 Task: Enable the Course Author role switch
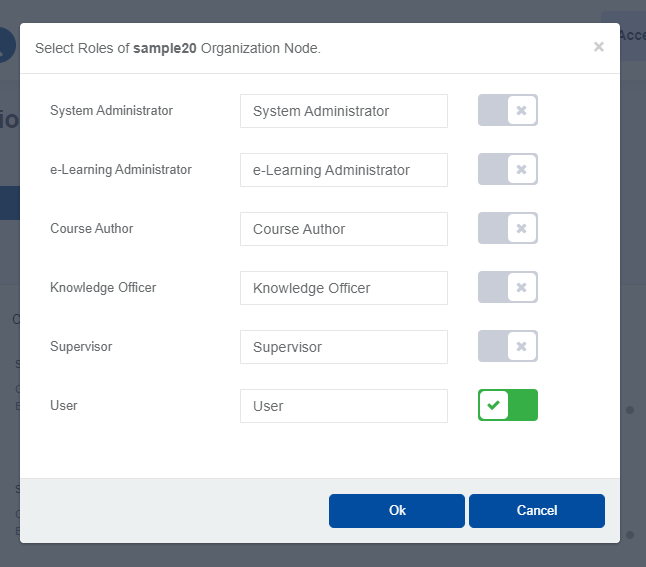point(508,229)
